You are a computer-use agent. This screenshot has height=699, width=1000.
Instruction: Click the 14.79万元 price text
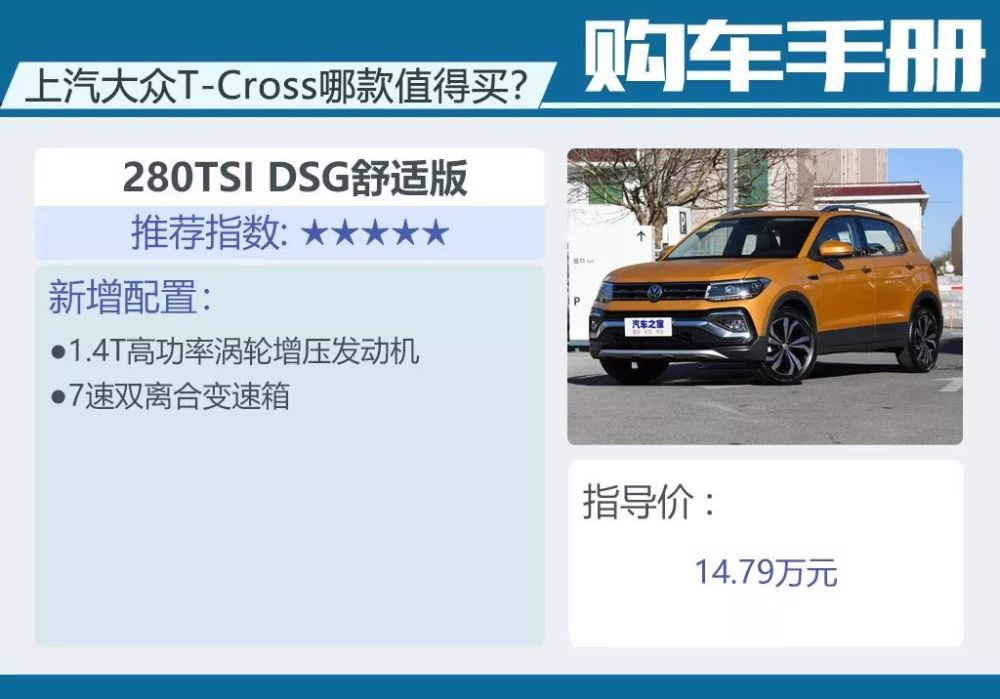coord(765,571)
